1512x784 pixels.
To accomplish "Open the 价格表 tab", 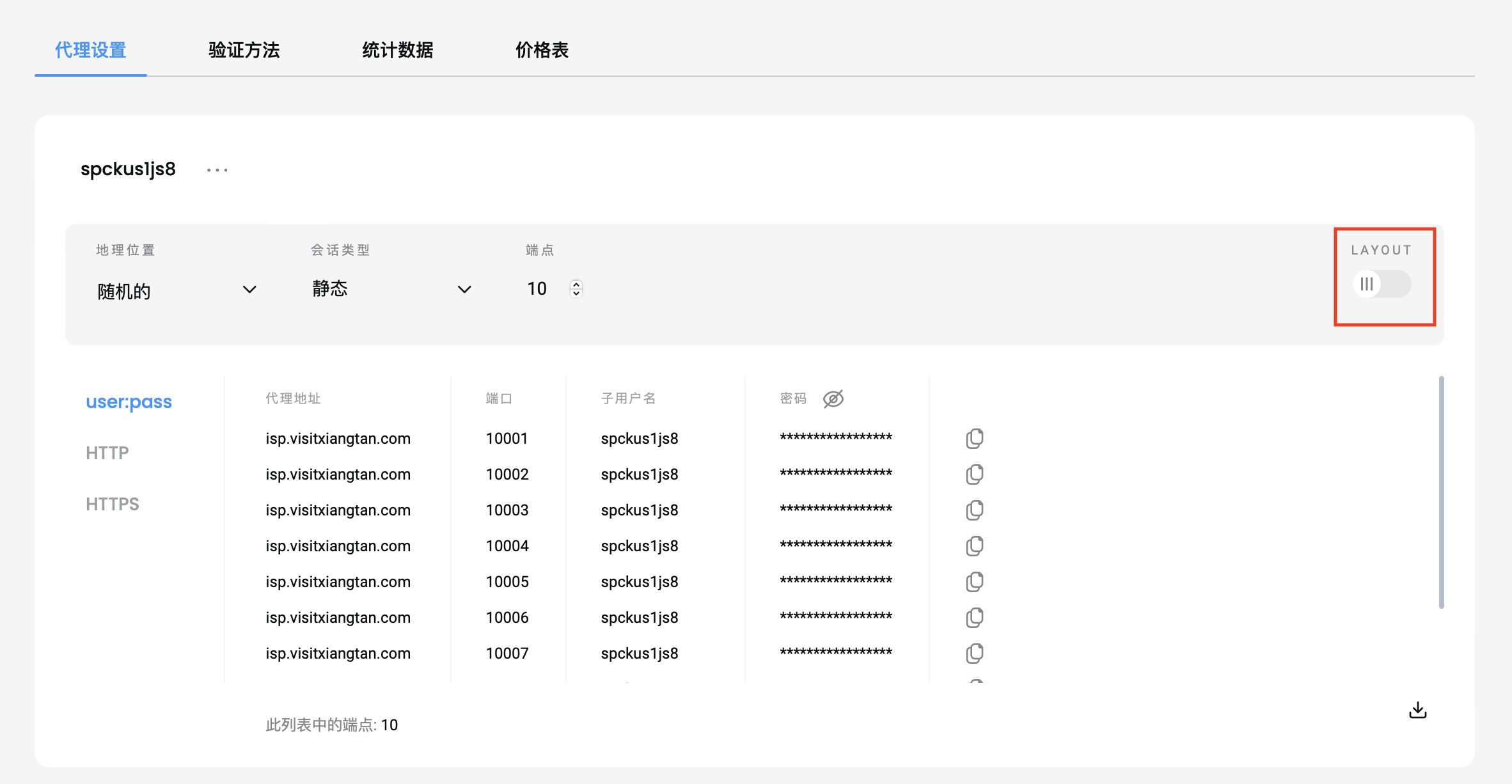I will coord(542,50).
